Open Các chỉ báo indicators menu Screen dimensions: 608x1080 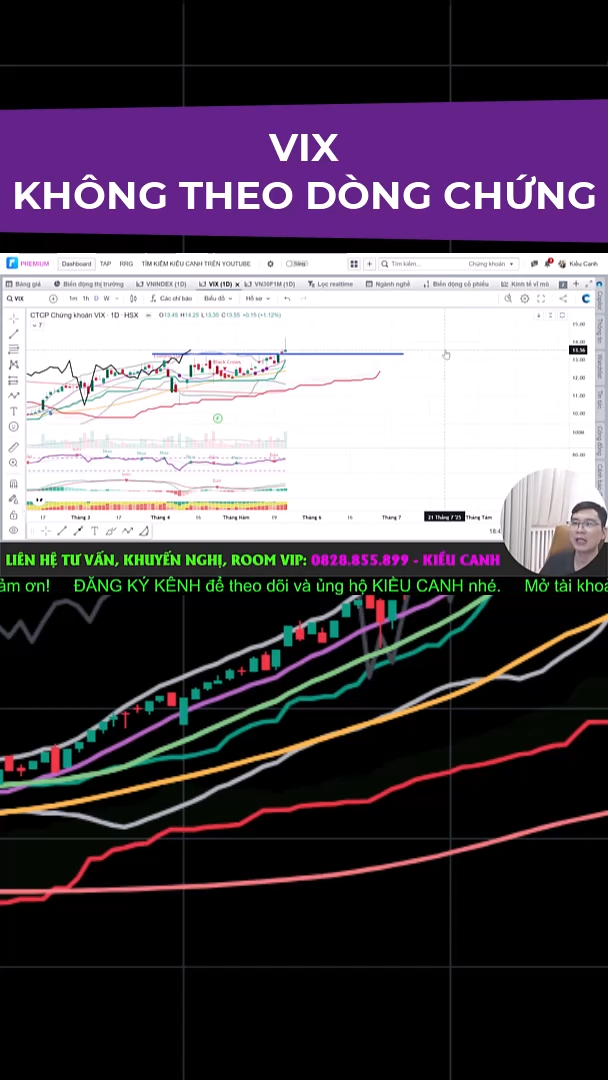171,299
